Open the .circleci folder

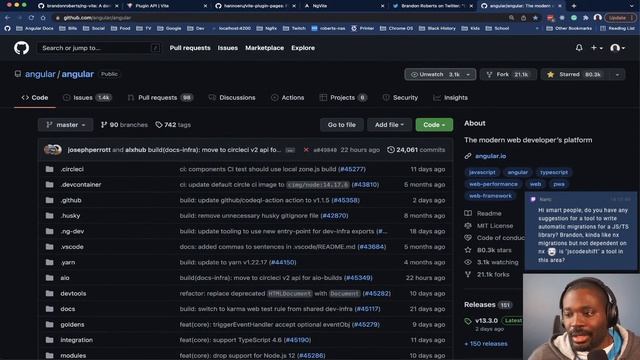pos(72,169)
